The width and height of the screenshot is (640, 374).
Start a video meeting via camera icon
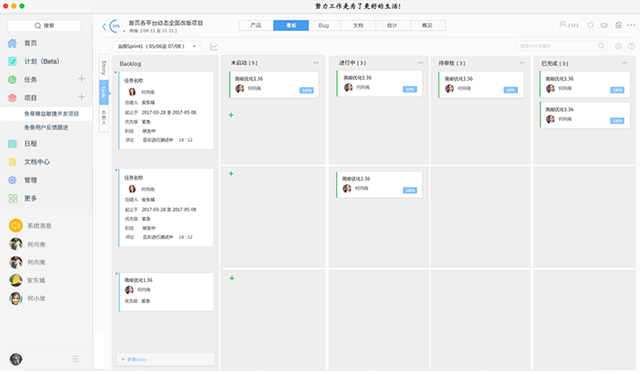pyautogui.click(x=604, y=25)
